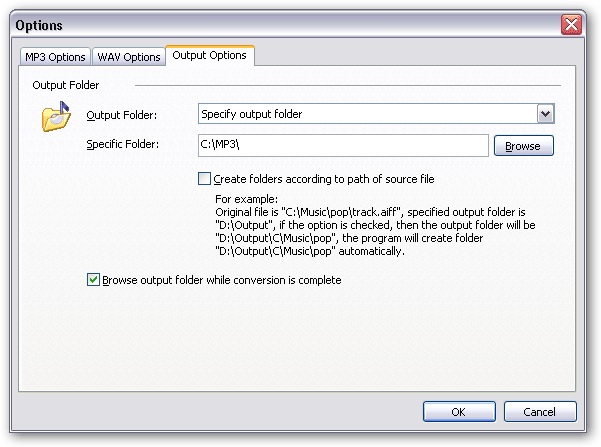Confirm settings with the OK button
This screenshot has height=447, width=601.
459,412
